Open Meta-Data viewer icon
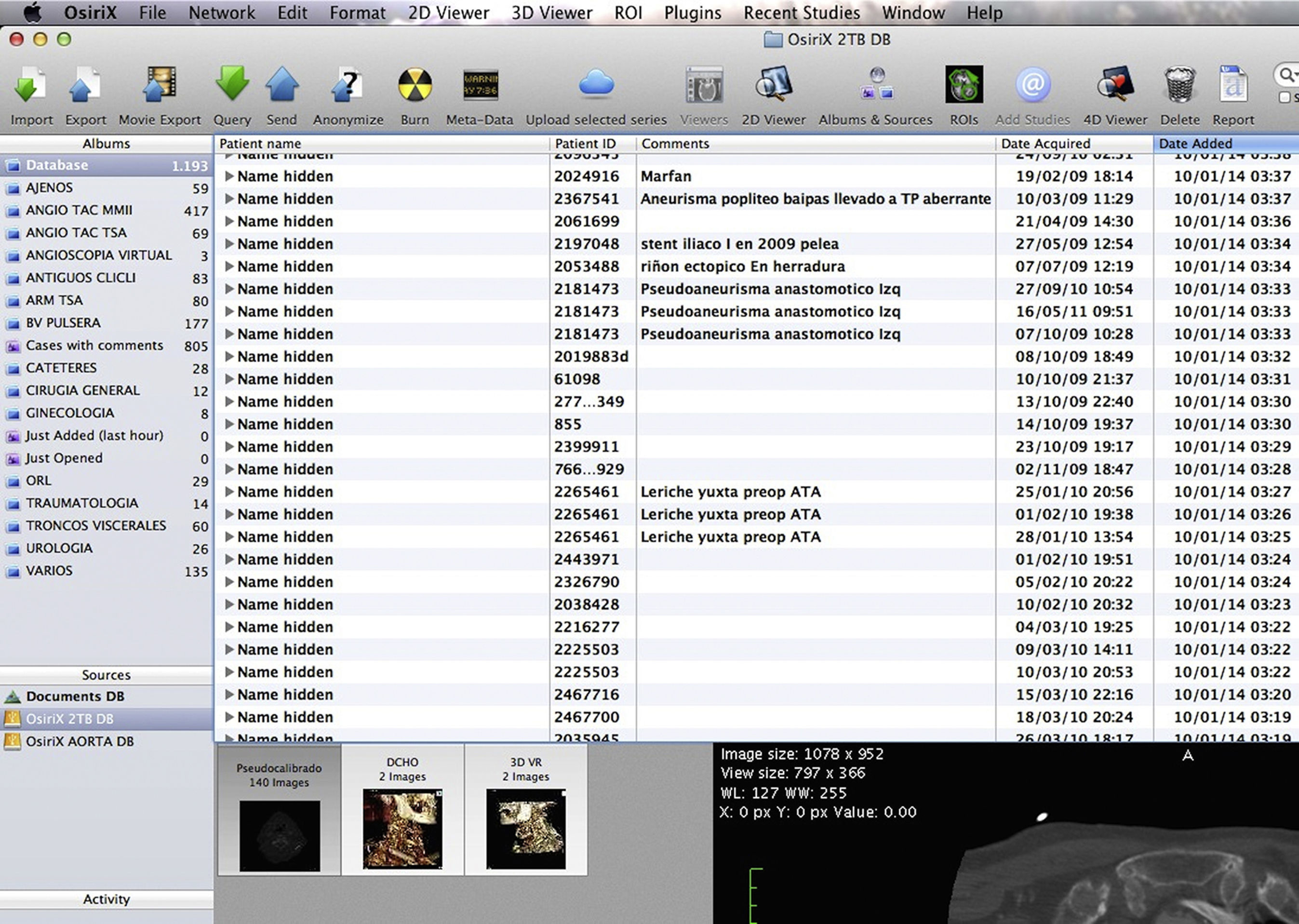 pos(480,86)
